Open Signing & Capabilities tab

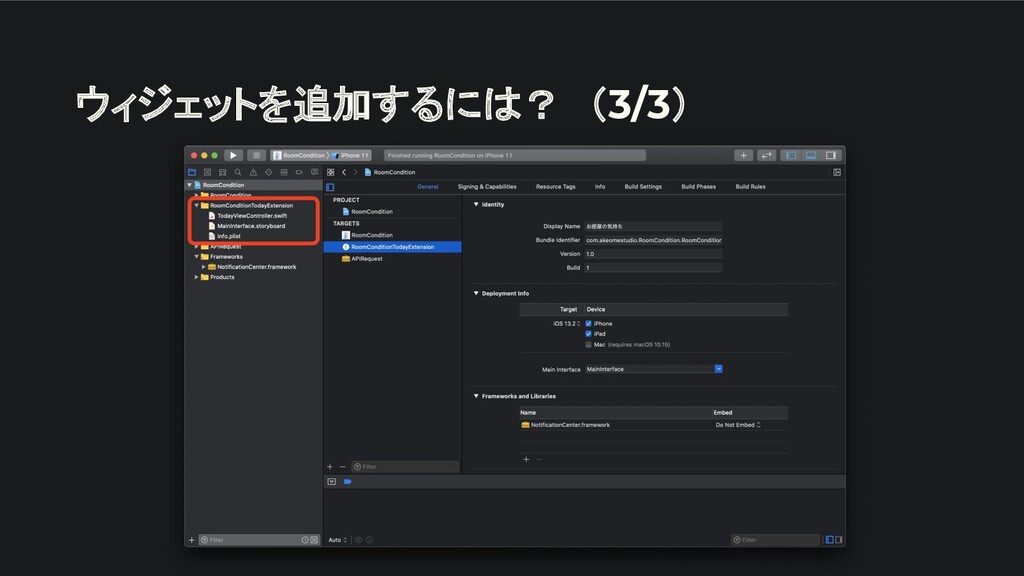coord(487,187)
